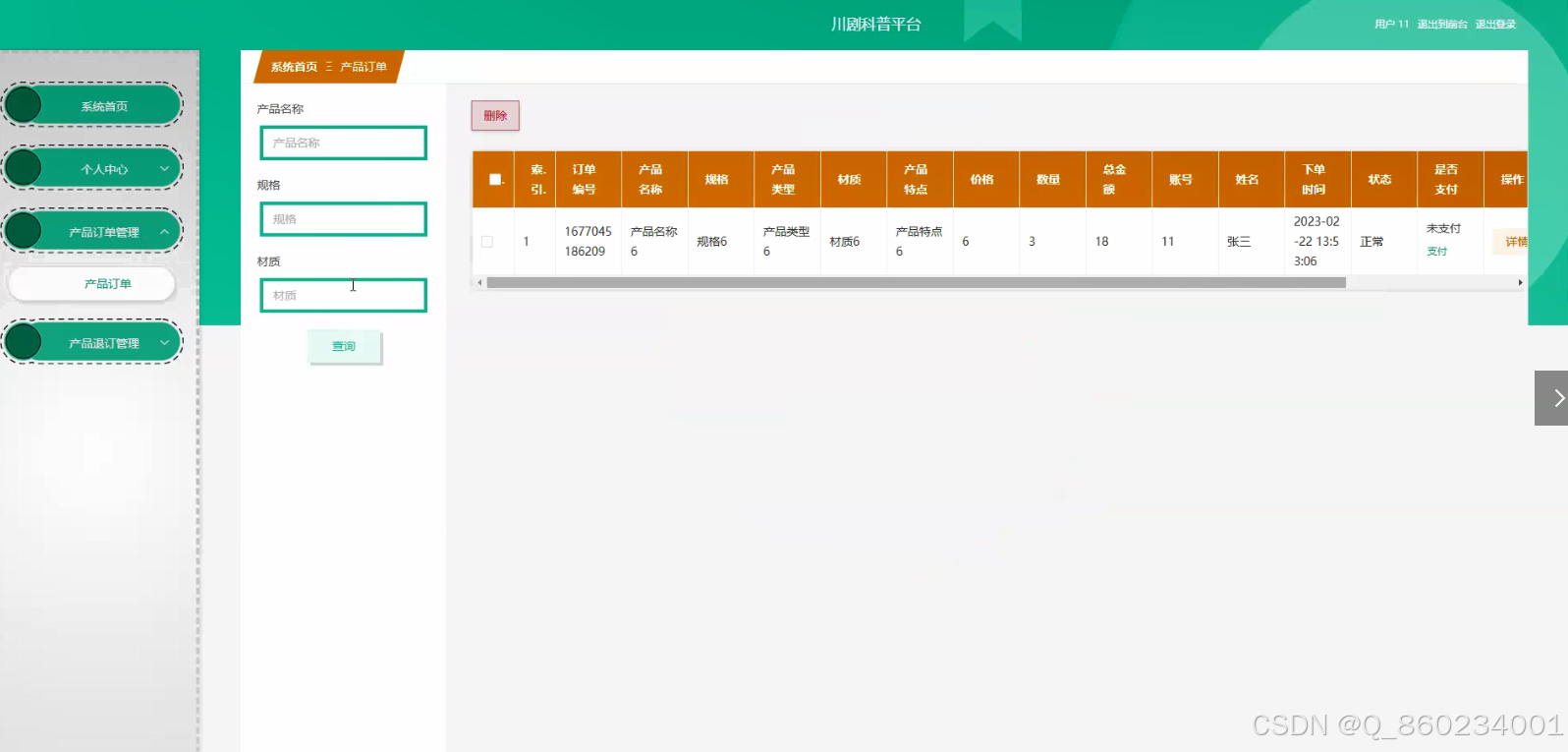Image resolution: width=1568 pixels, height=752 pixels.
Task: Click the 订单编号 column header
Action: 588,179
